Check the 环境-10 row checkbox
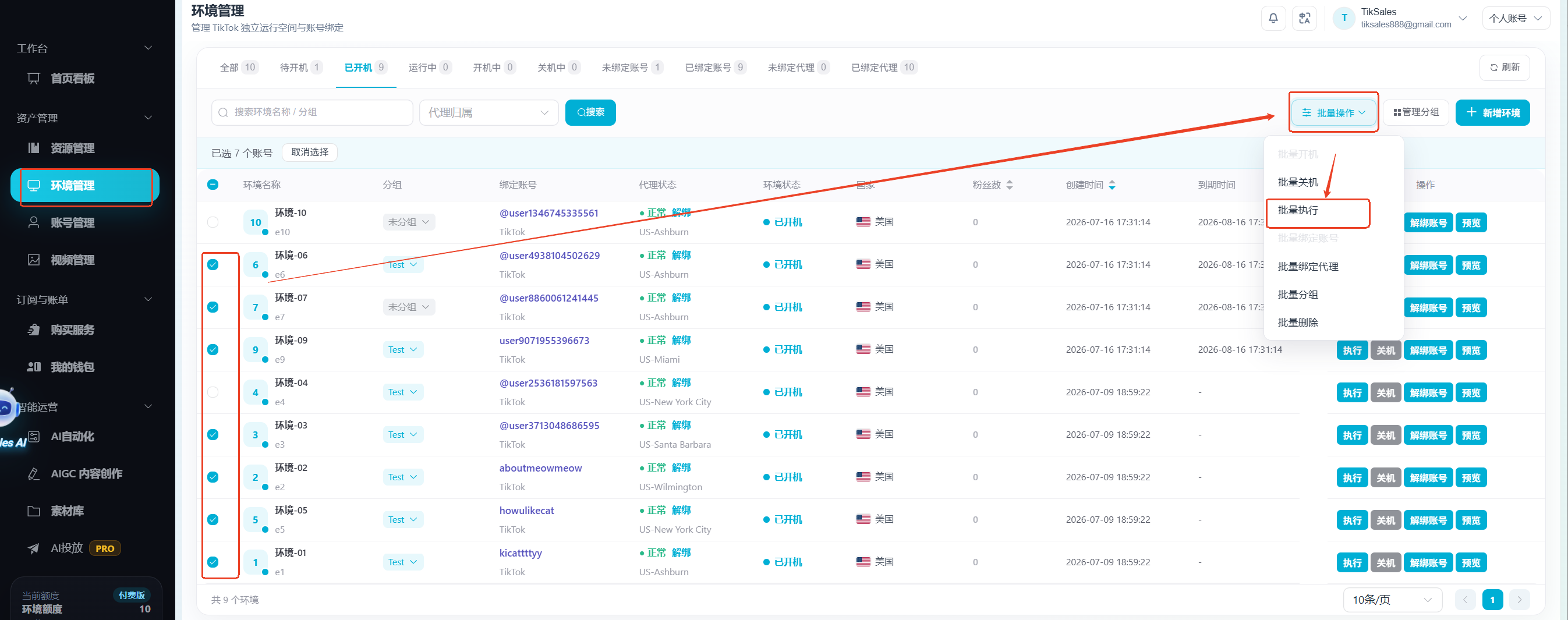Image resolution: width=1568 pixels, height=620 pixels. 213,222
